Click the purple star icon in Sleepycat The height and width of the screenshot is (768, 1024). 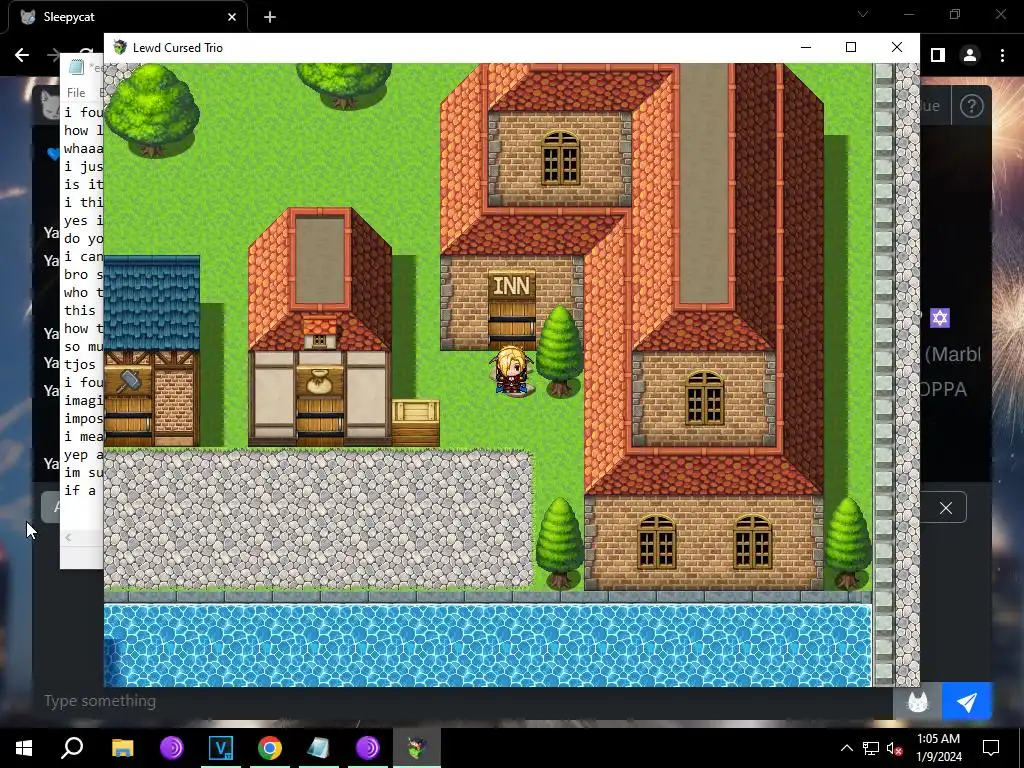[939, 318]
